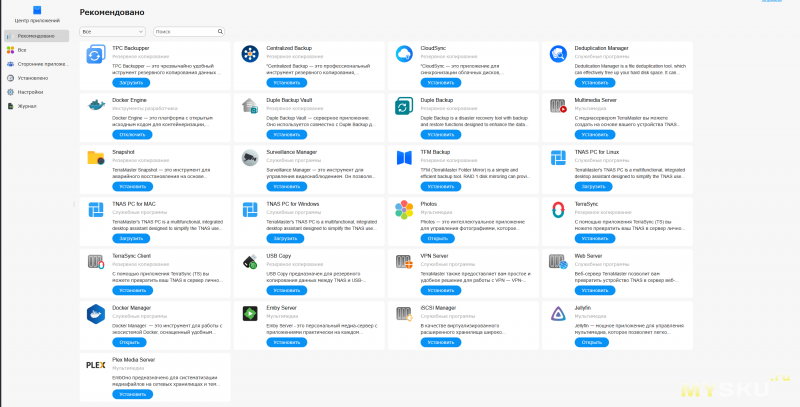
Task: Open the 'Журнал' log section
Action: [x=27, y=105]
